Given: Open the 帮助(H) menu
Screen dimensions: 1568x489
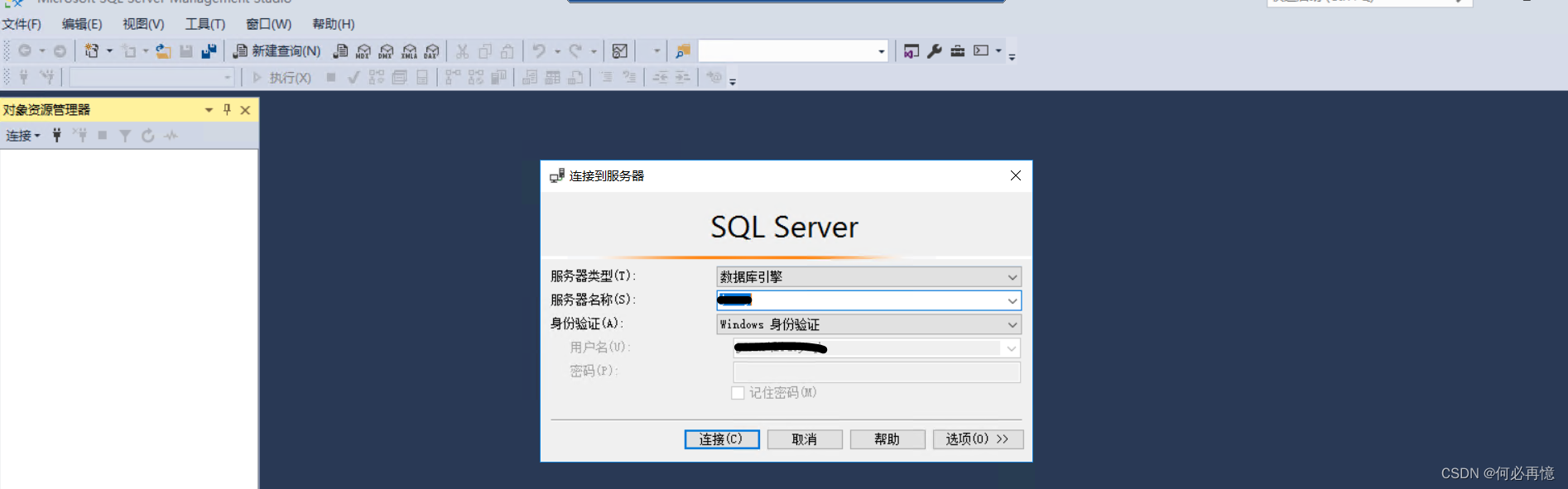Looking at the screenshot, I should coord(333,24).
